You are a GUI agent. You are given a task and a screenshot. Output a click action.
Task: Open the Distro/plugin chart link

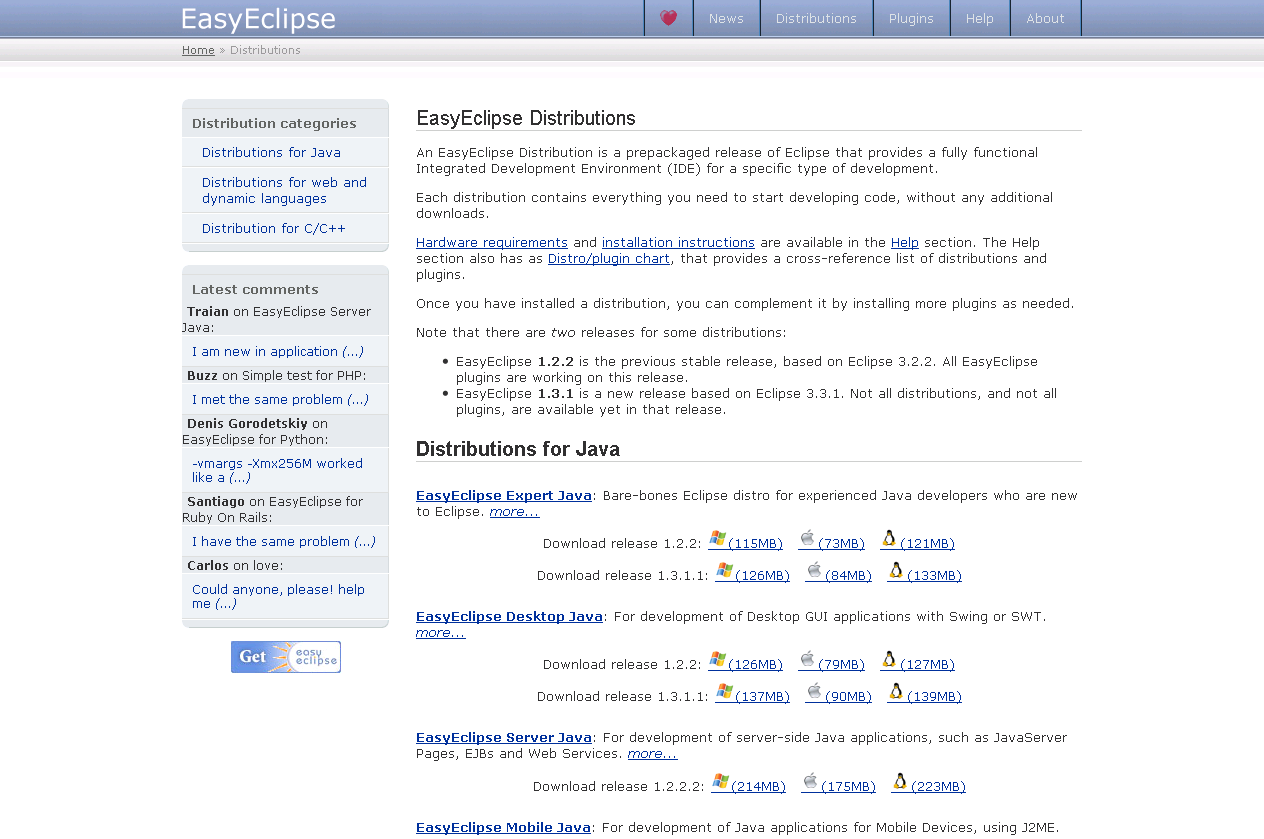tap(609, 259)
